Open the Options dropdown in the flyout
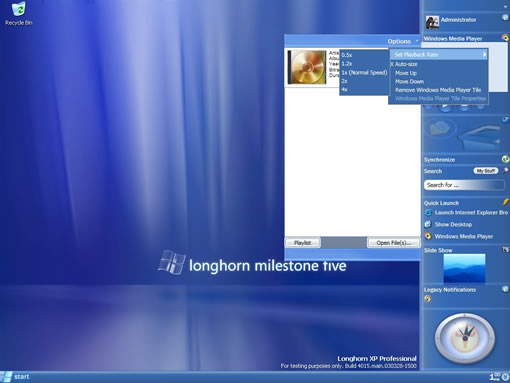 (403, 41)
